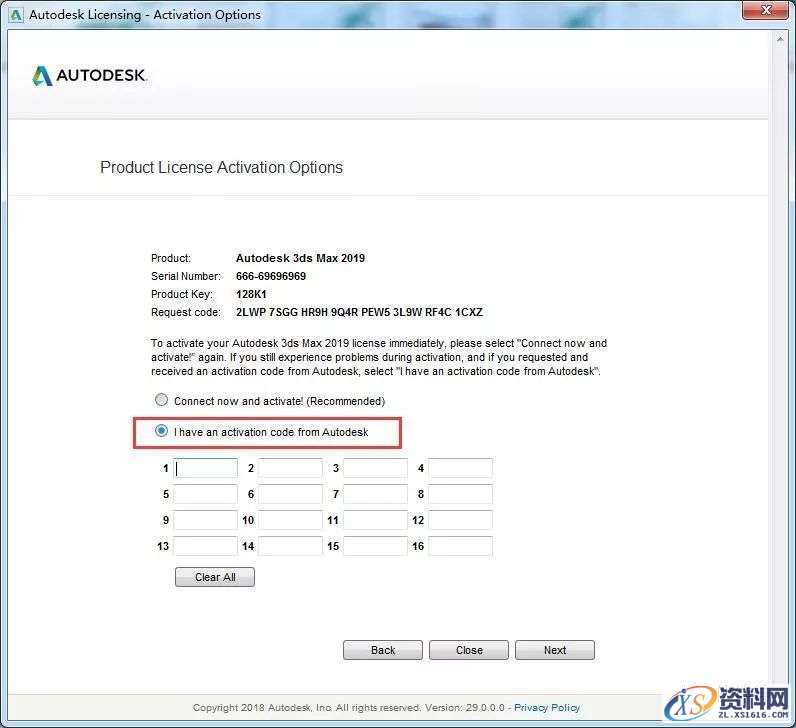796x728 pixels.
Task: Click activation code field 16
Action: [461, 546]
